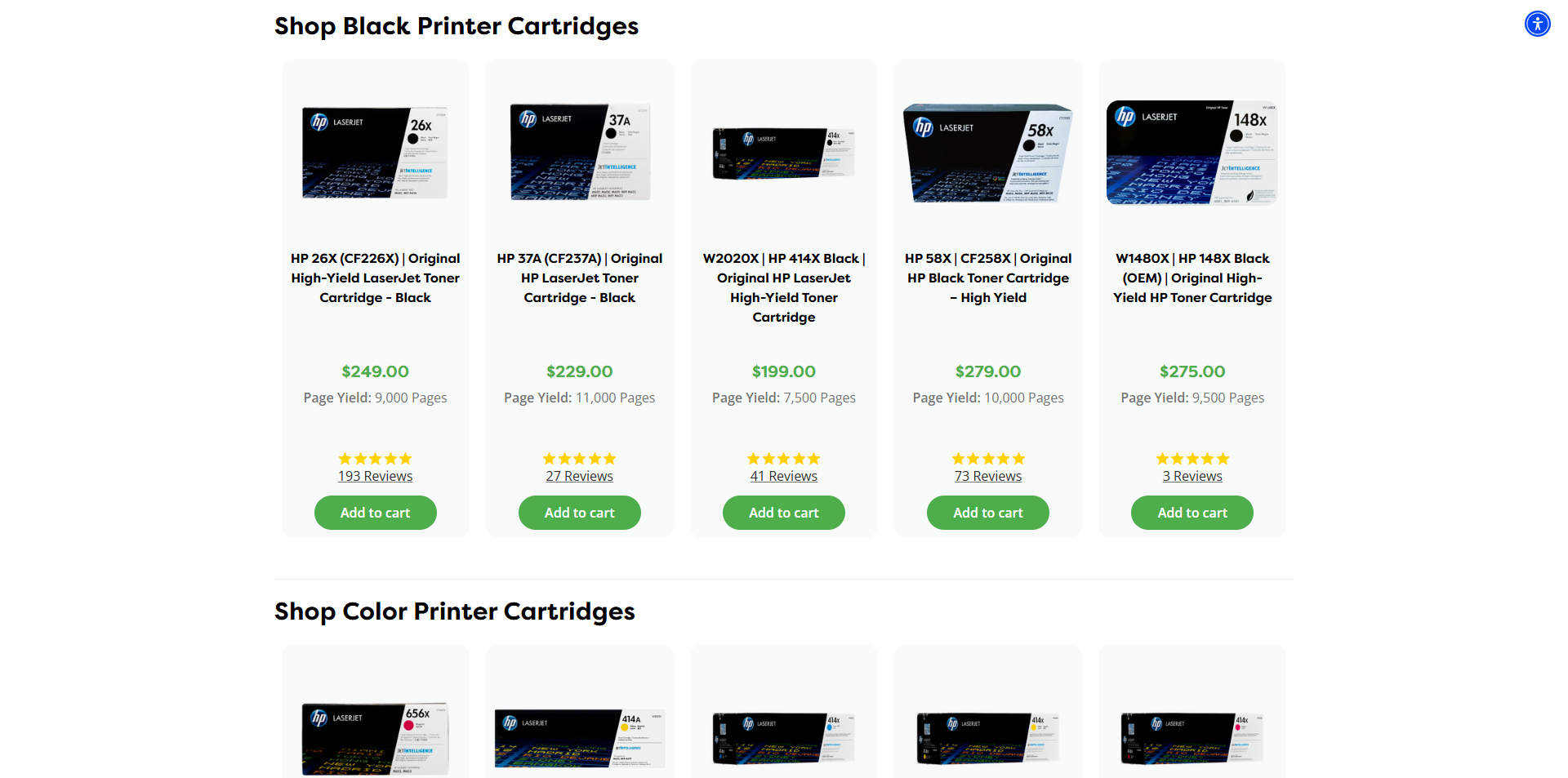This screenshot has height=778, width=1568.
Task: Add HP 37A cartridge to cart
Action: (x=580, y=513)
